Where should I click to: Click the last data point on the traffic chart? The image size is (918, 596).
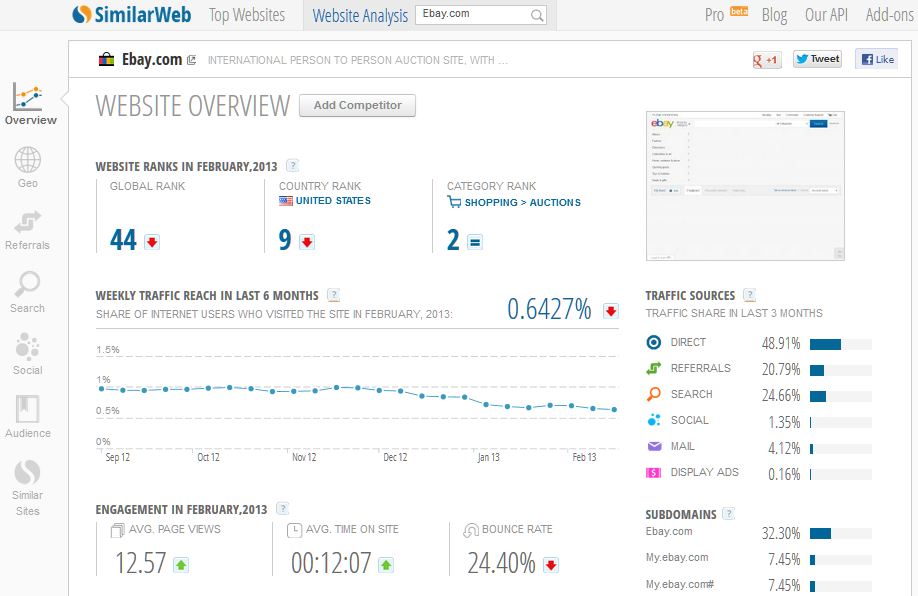click(614, 410)
